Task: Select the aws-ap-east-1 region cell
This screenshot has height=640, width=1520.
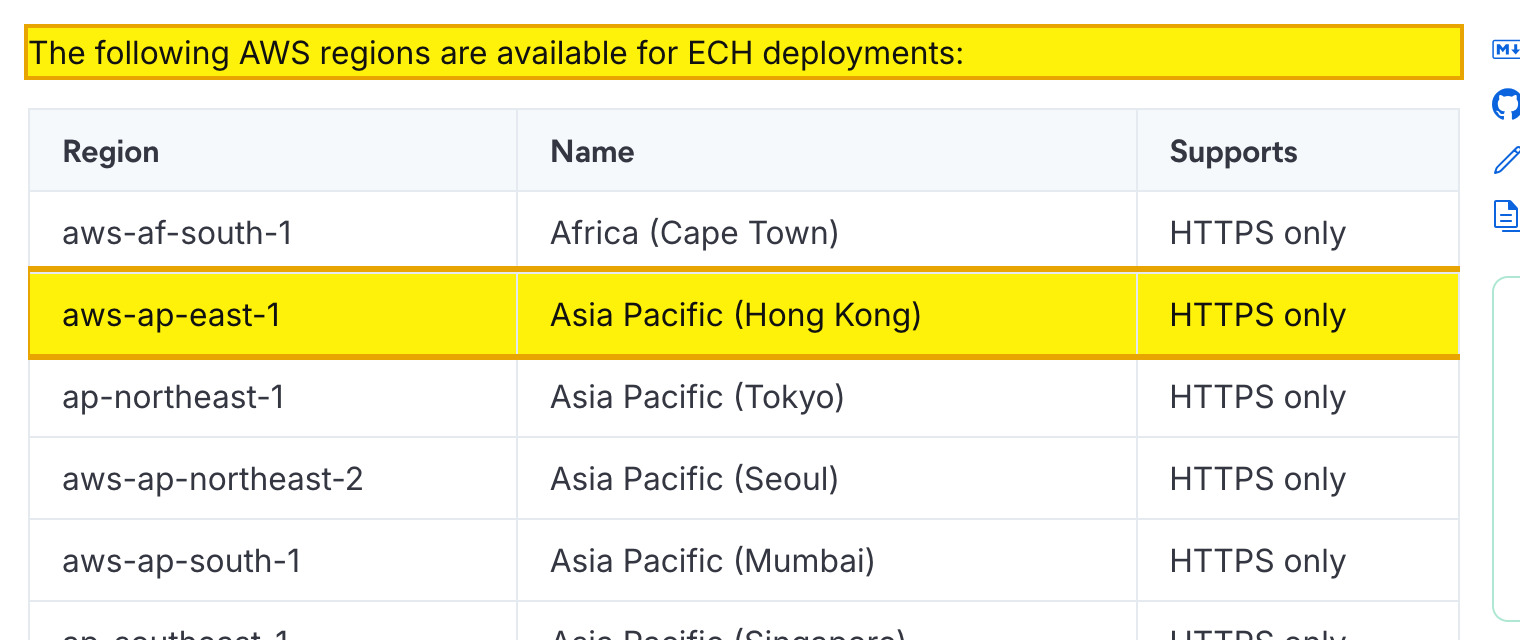Action: coord(273,315)
